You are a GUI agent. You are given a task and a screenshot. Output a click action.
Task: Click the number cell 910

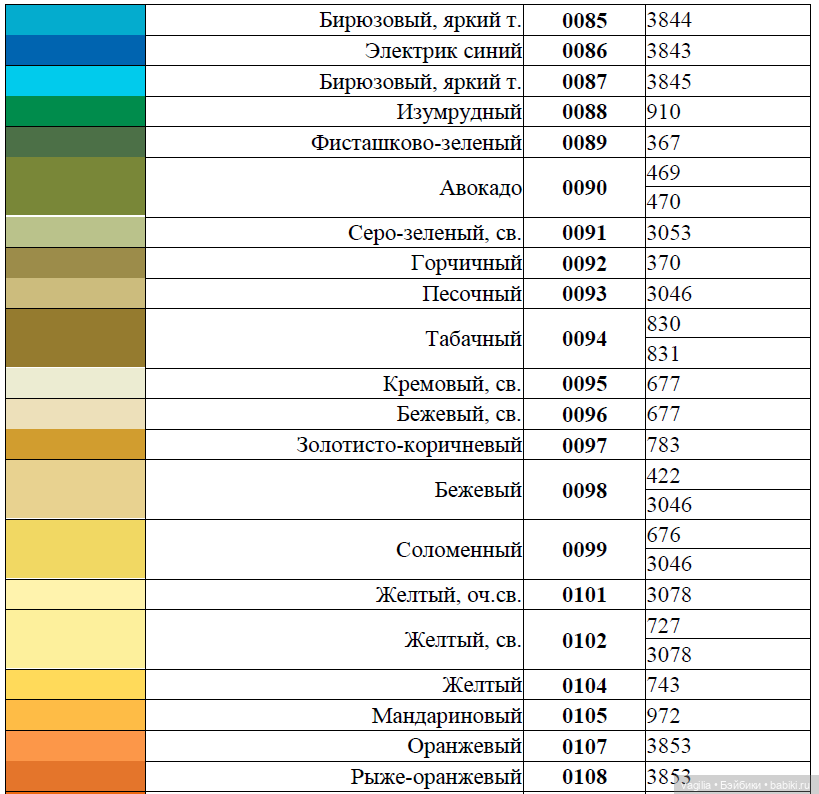[664, 112]
